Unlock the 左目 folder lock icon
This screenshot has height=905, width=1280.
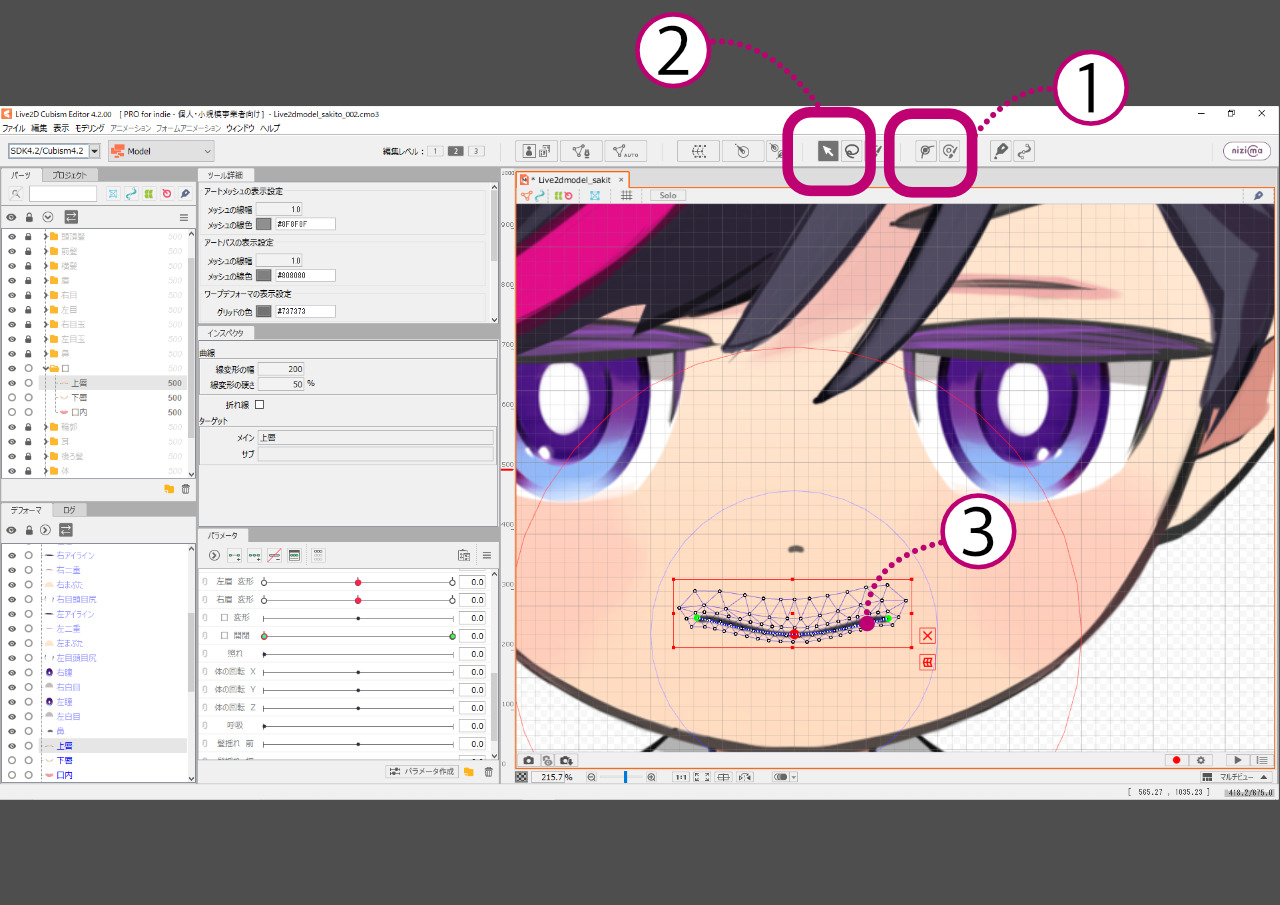click(28, 310)
